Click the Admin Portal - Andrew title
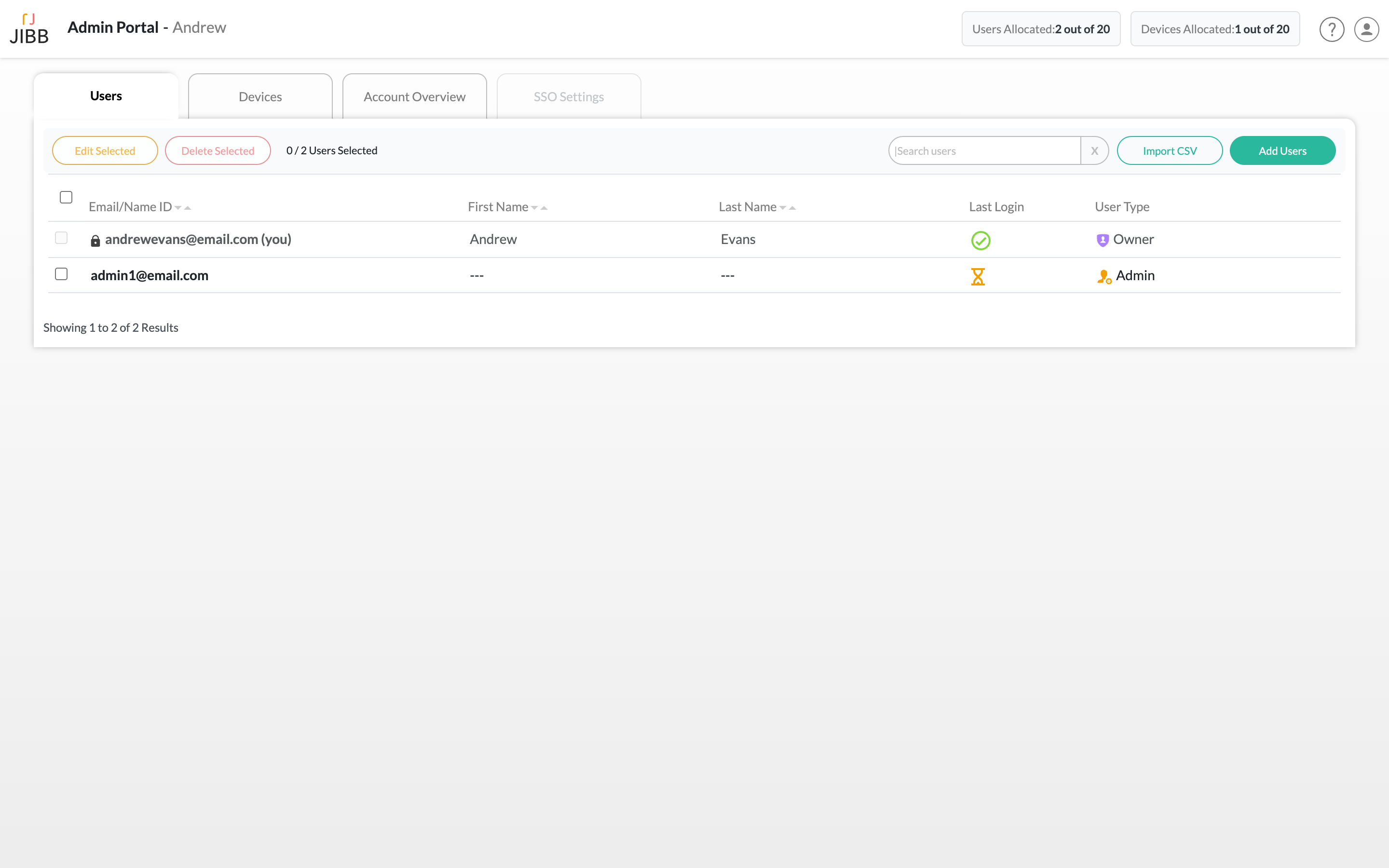Image resolution: width=1389 pixels, height=868 pixels. coord(147,27)
